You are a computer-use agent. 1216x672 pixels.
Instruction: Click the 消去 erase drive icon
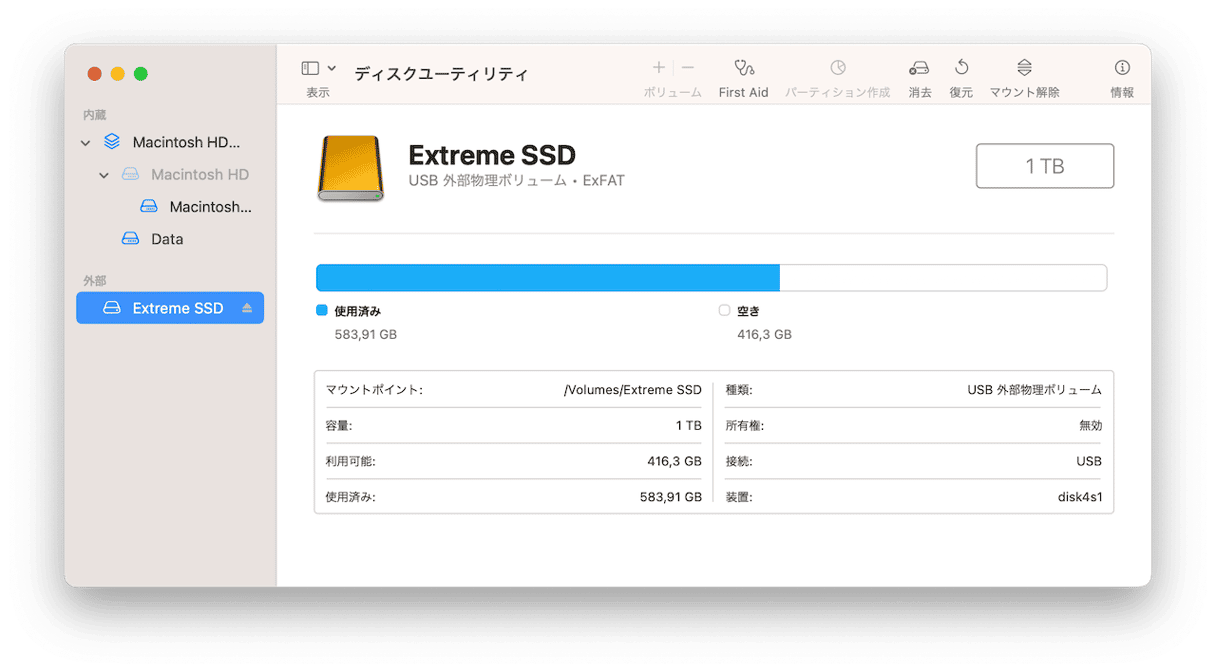(919, 68)
